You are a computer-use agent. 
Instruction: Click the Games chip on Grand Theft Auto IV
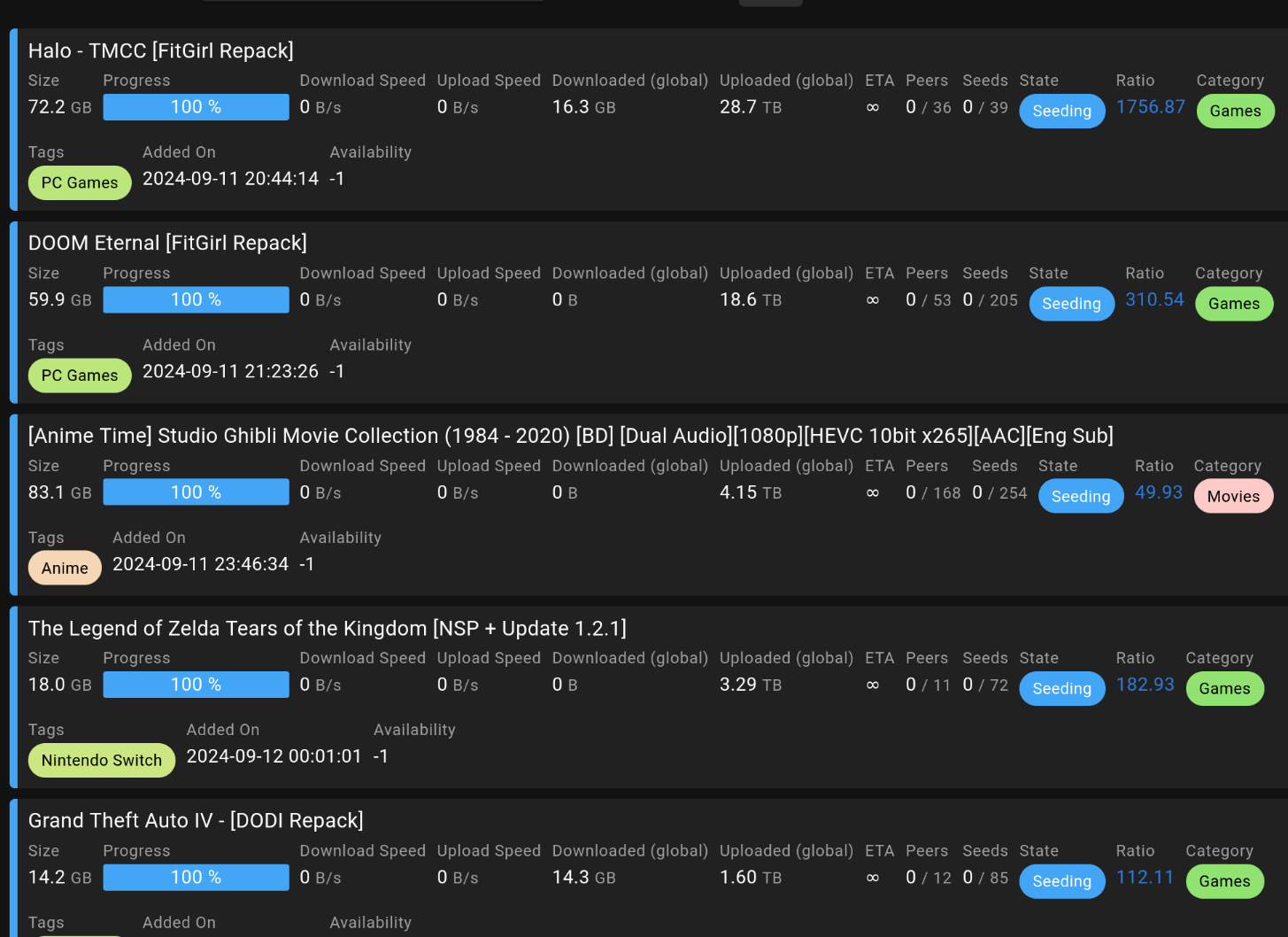pyautogui.click(x=1224, y=881)
